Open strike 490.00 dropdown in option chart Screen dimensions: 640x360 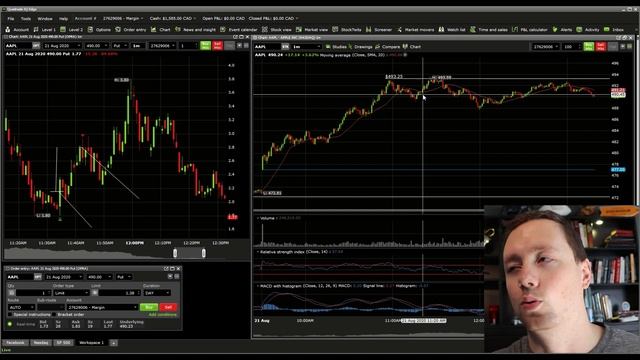(x=97, y=46)
